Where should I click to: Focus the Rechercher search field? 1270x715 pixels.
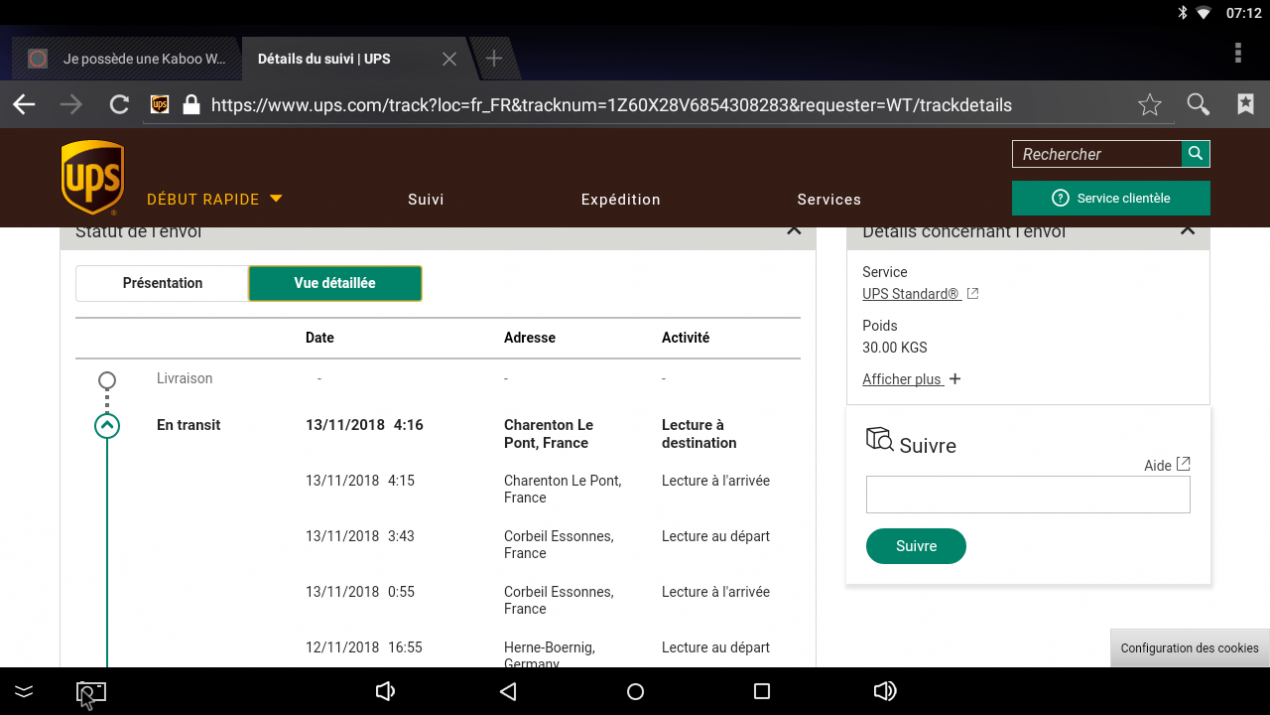click(1097, 154)
